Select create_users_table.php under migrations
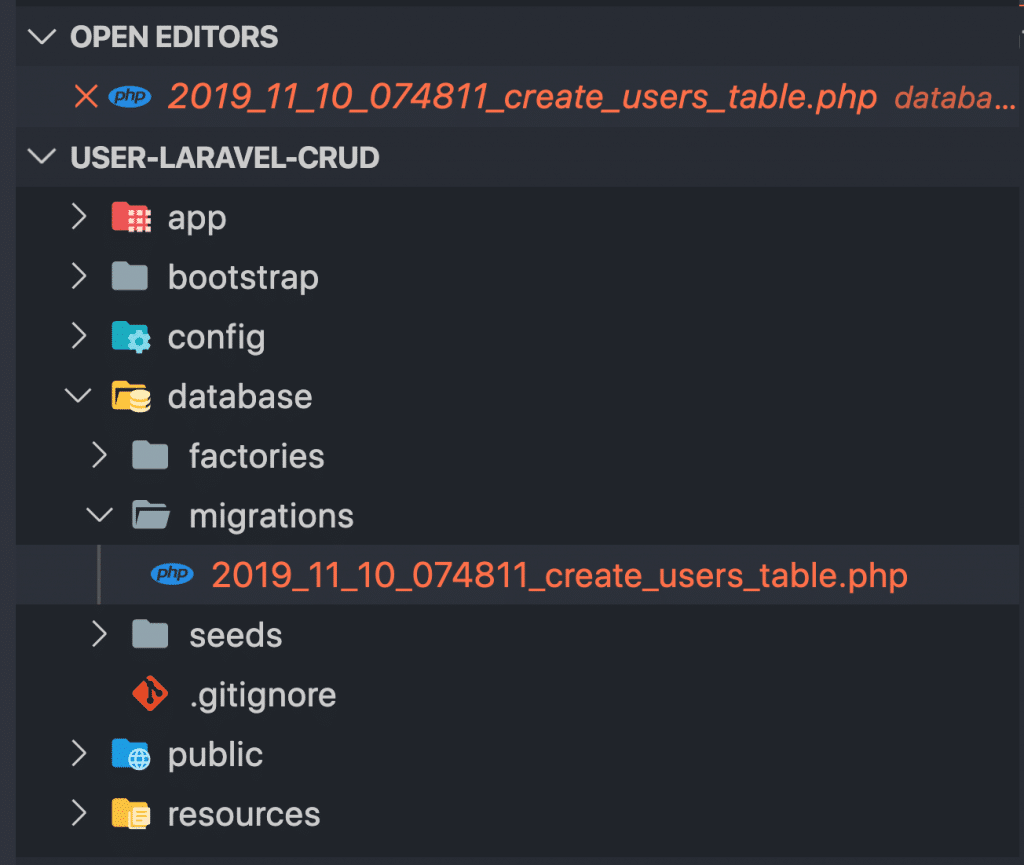The height and width of the screenshot is (865, 1024). pyautogui.click(x=559, y=575)
